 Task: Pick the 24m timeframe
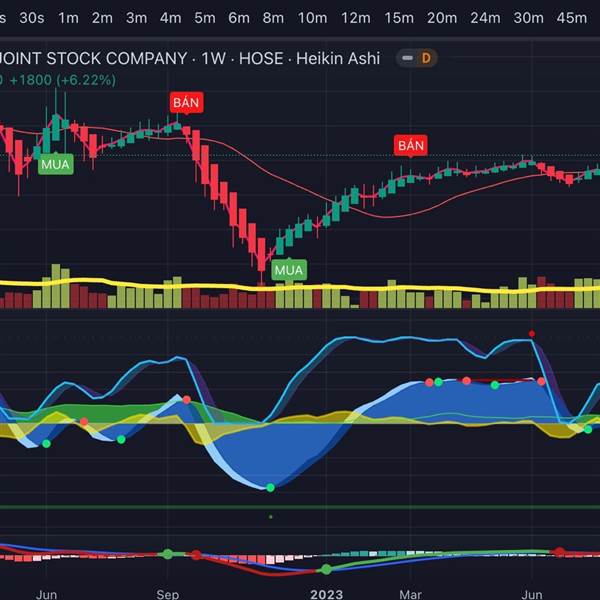click(x=485, y=18)
